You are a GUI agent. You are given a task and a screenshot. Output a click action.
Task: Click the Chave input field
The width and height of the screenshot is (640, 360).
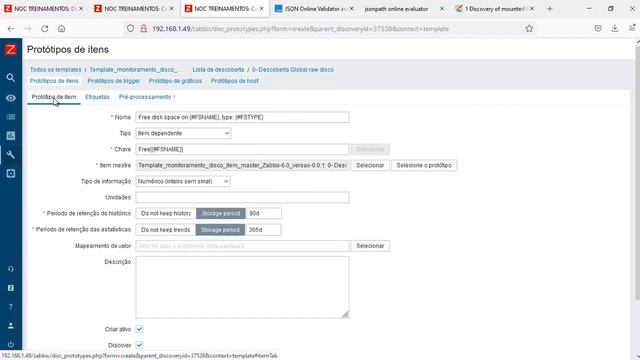[242, 149]
